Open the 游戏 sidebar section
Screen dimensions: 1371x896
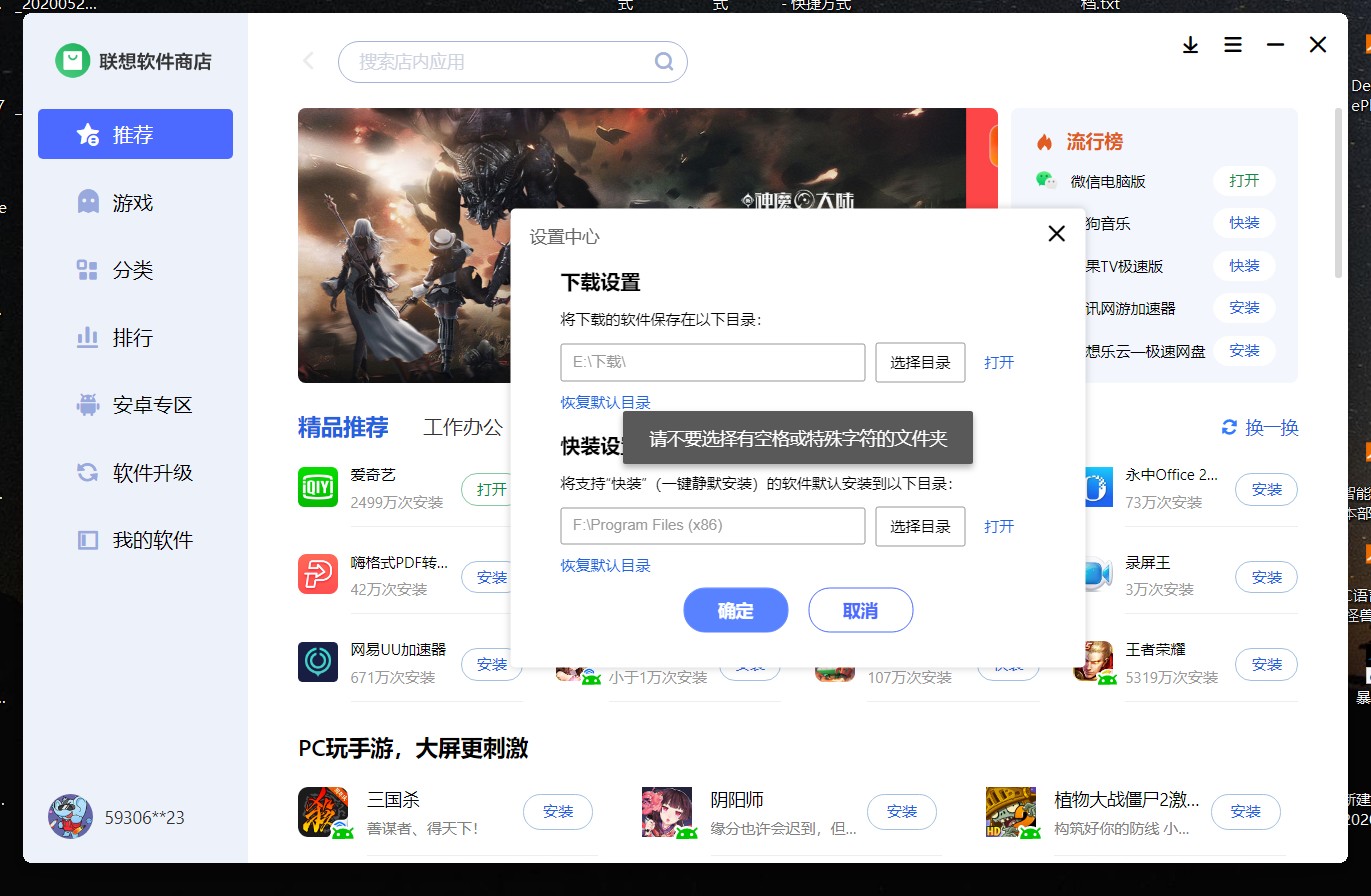(x=135, y=202)
